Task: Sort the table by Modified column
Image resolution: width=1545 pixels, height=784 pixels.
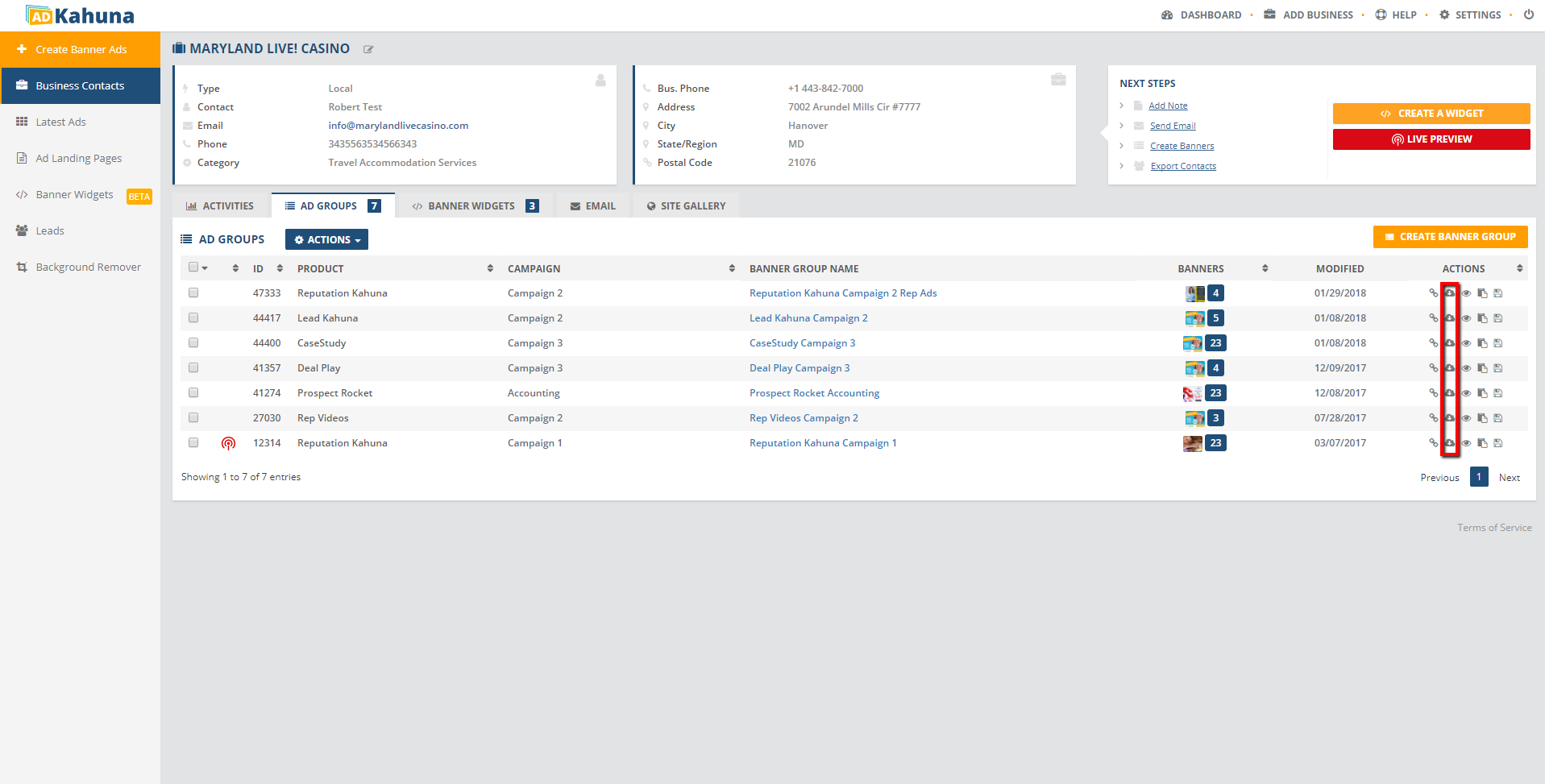Action: coord(1339,269)
